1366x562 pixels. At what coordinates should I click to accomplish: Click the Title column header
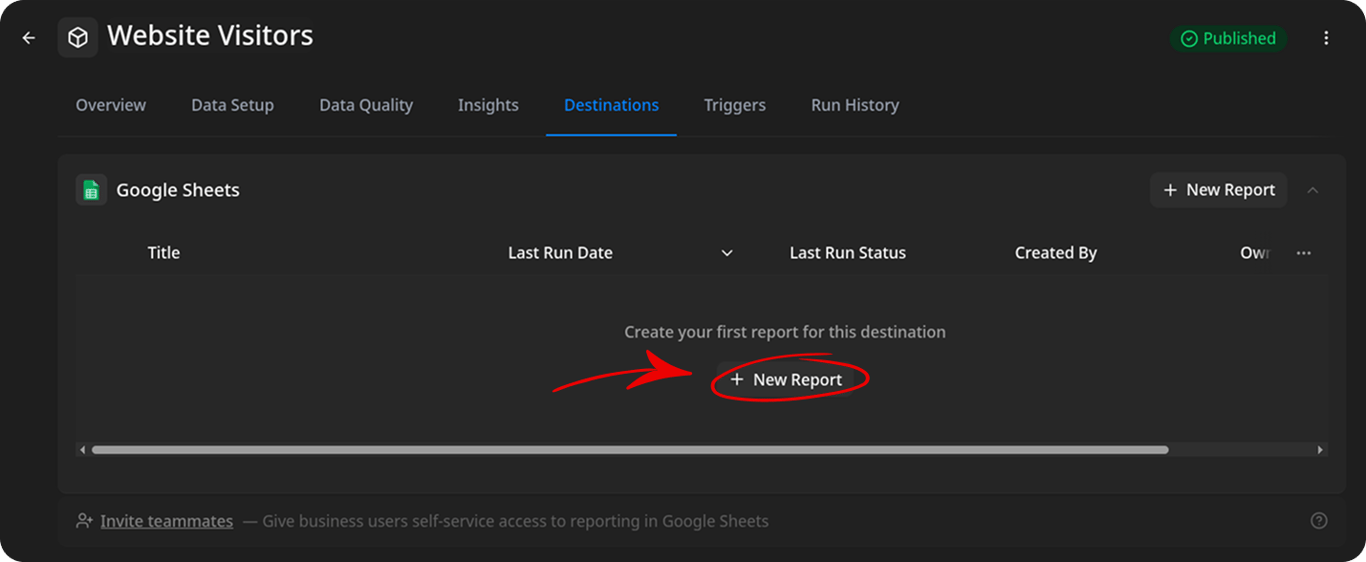pyautogui.click(x=164, y=253)
